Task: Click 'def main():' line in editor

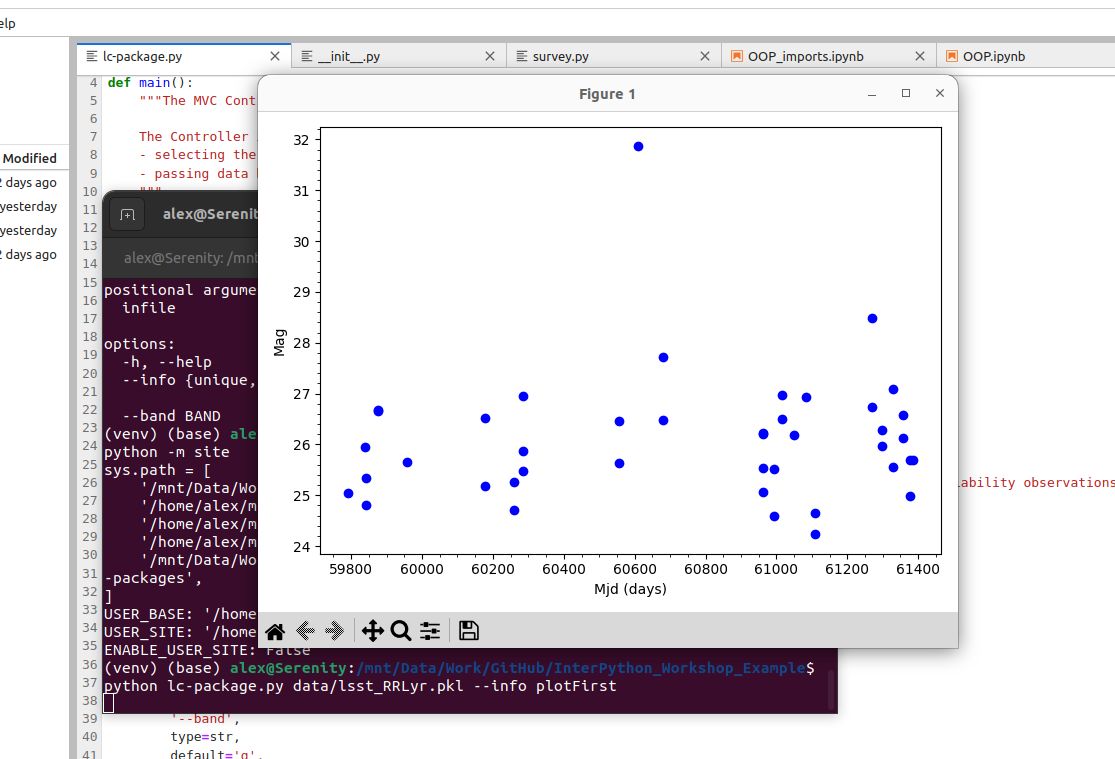Action: click(150, 83)
